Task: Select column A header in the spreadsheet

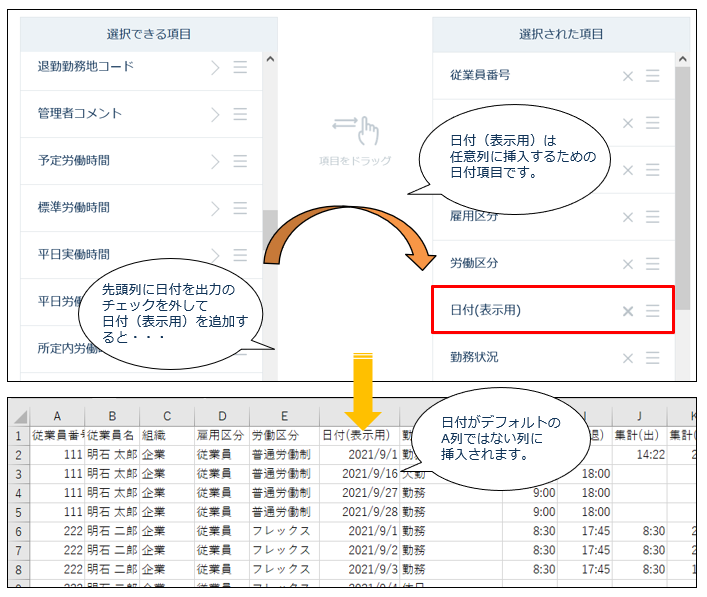Action: click(x=57, y=416)
